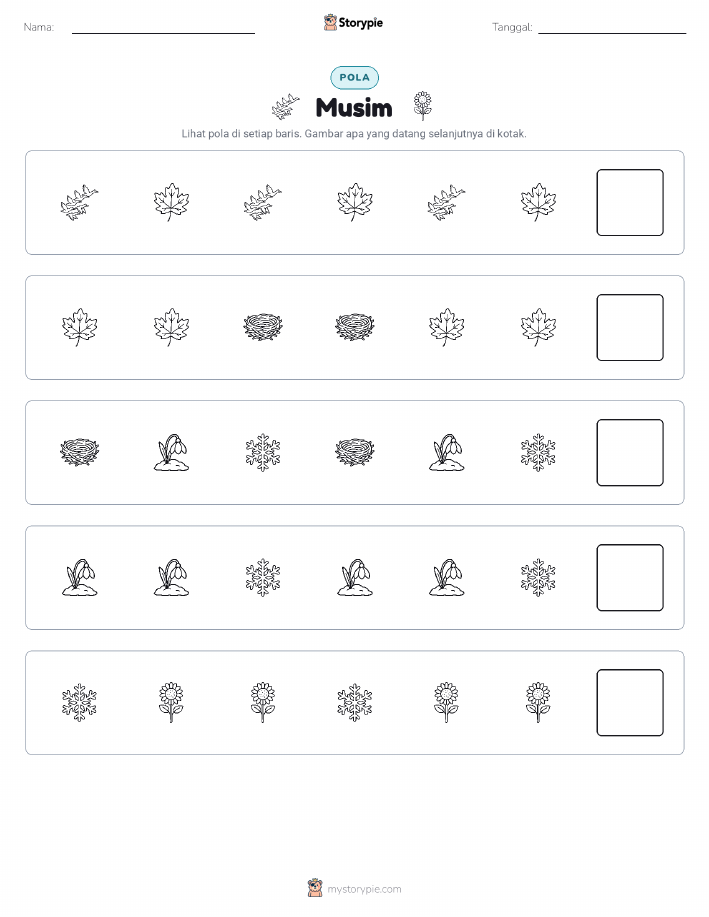
Task: Click the first snowdrop flower in row four
Action: (80, 577)
